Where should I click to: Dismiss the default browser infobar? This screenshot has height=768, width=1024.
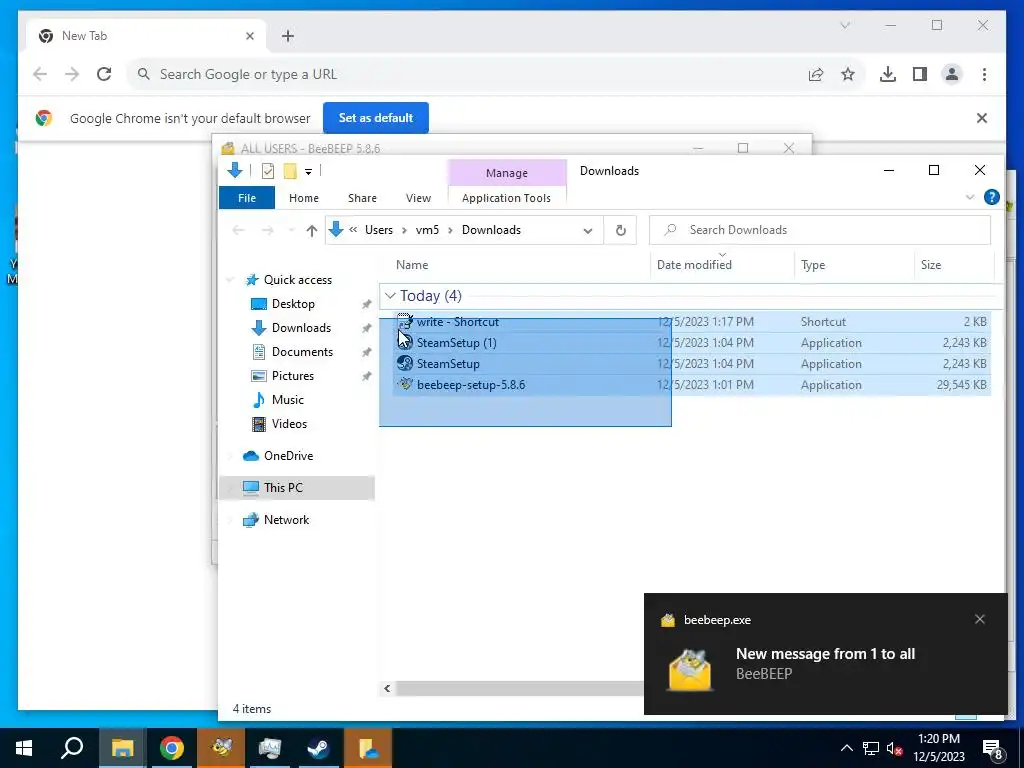[982, 118]
